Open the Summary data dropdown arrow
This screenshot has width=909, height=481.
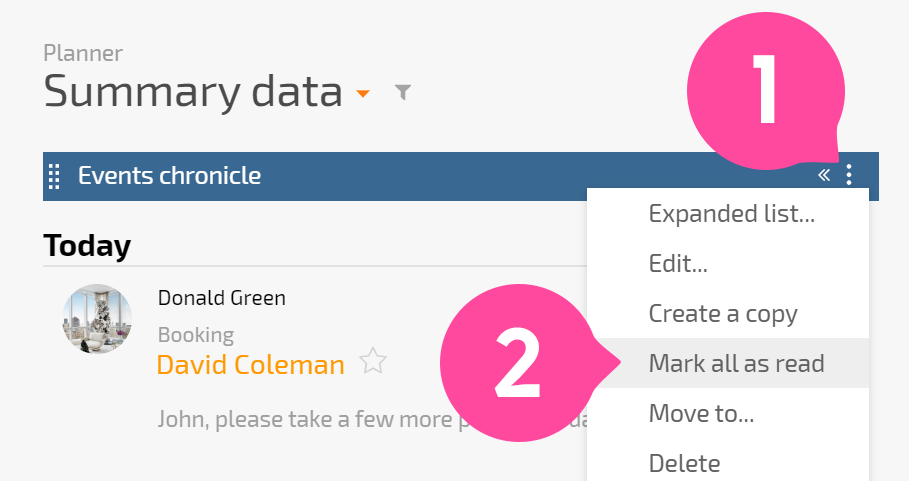[x=363, y=93]
